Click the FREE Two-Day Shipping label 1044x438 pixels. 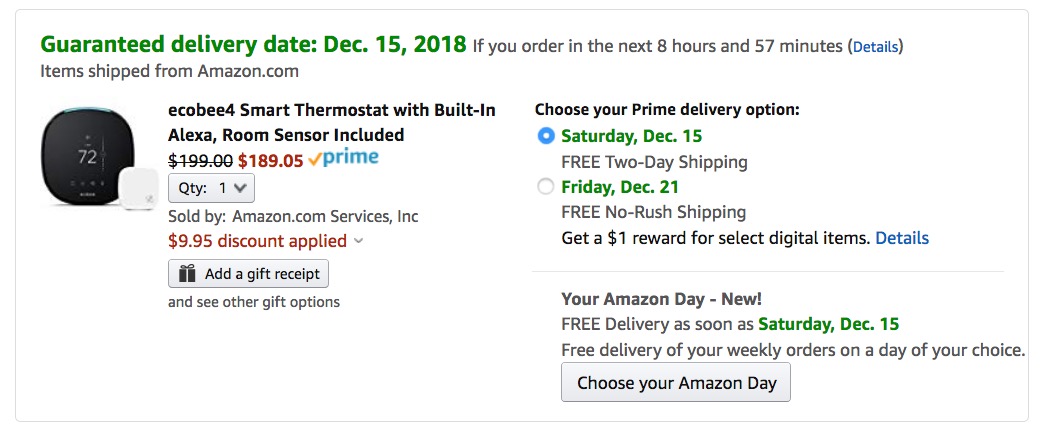click(x=654, y=162)
